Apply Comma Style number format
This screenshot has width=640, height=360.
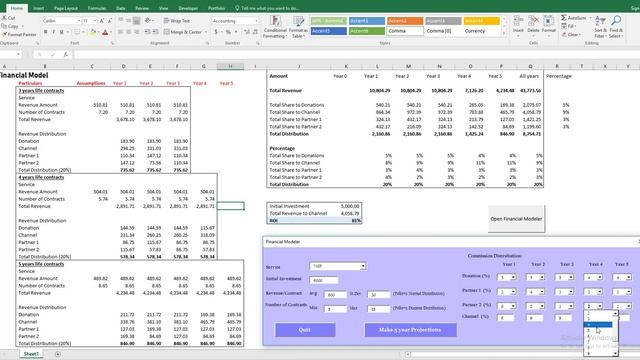pyautogui.click(x=236, y=32)
